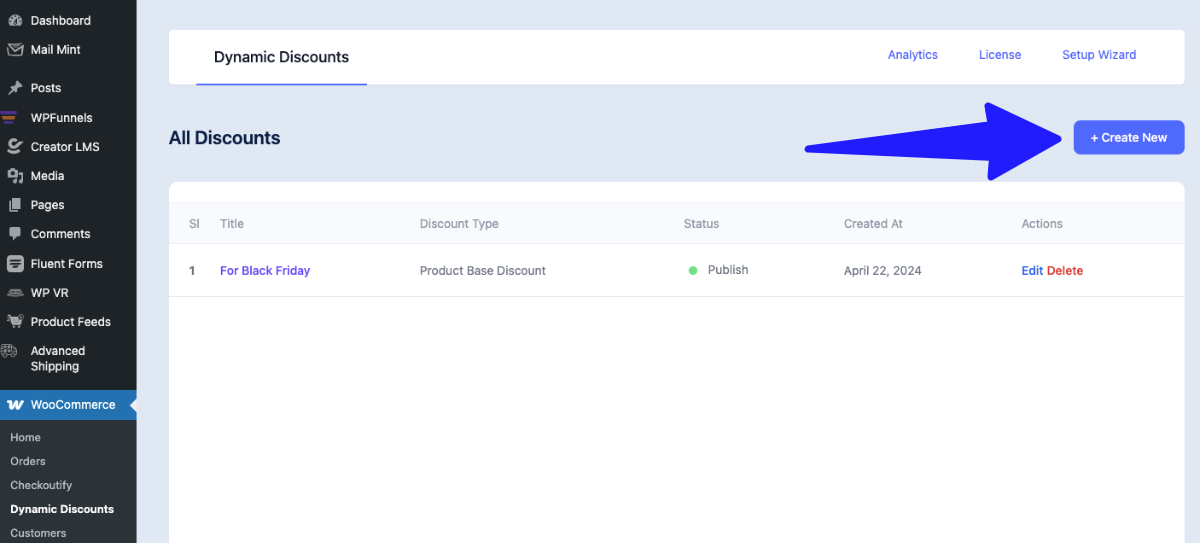Click the Media library icon
The width and height of the screenshot is (1200, 543).
[x=15, y=176]
